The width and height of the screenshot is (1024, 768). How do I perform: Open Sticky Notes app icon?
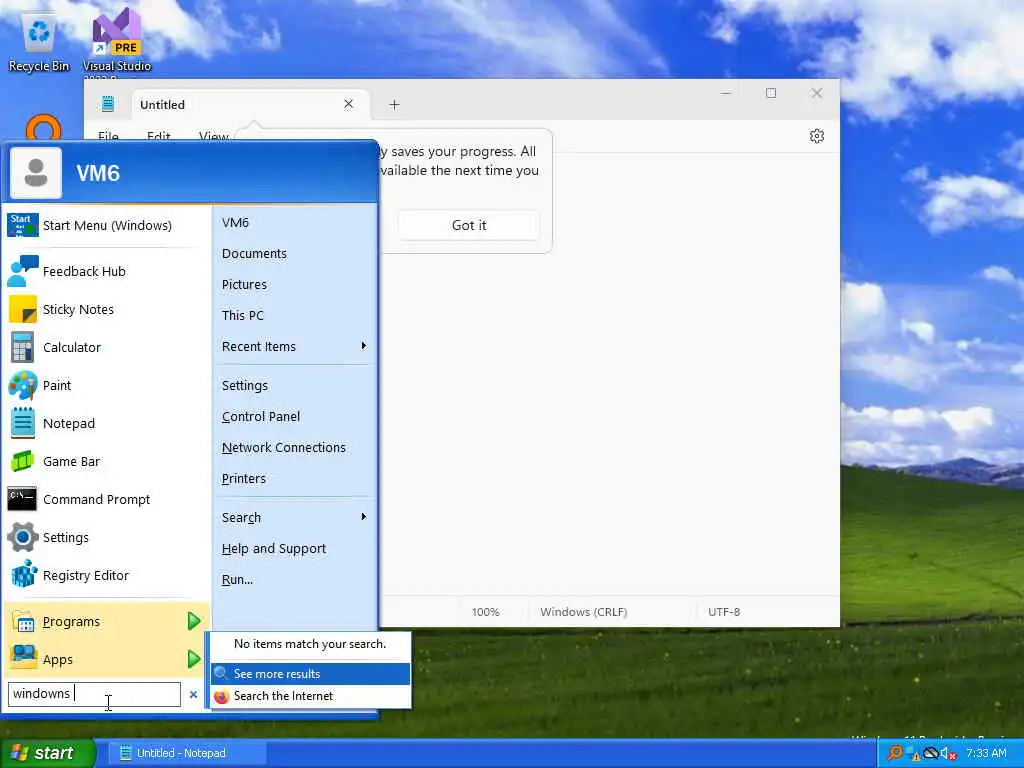click(x=22, y=310)
